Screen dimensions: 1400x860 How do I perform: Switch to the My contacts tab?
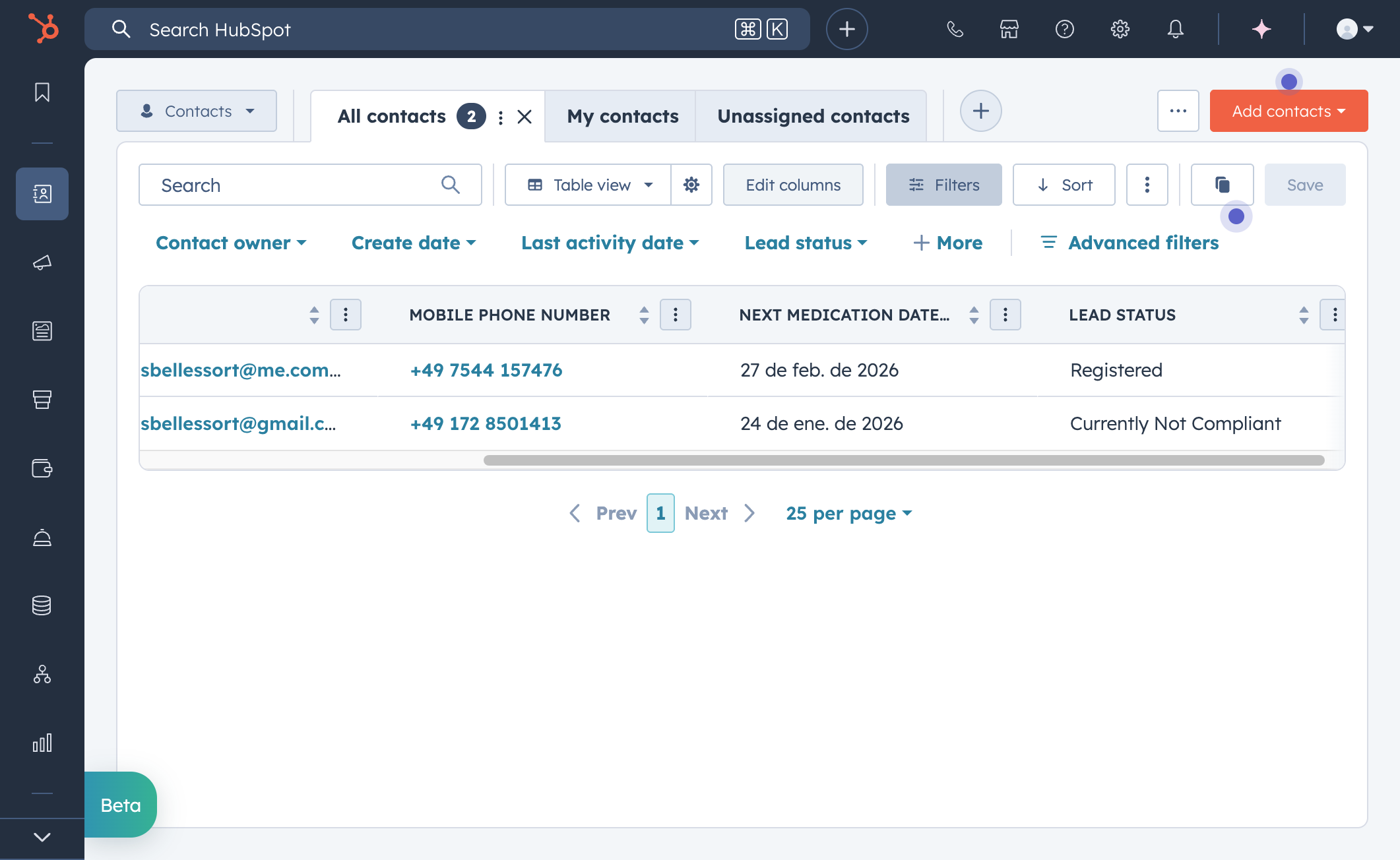[622, 116]
